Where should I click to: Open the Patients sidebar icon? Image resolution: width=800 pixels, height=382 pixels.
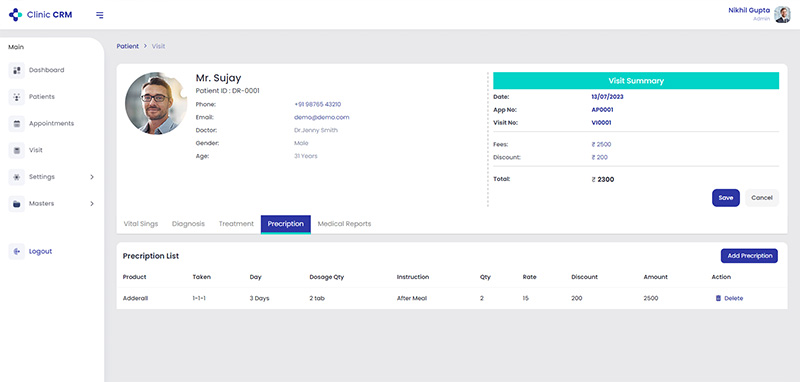[17, 97]
